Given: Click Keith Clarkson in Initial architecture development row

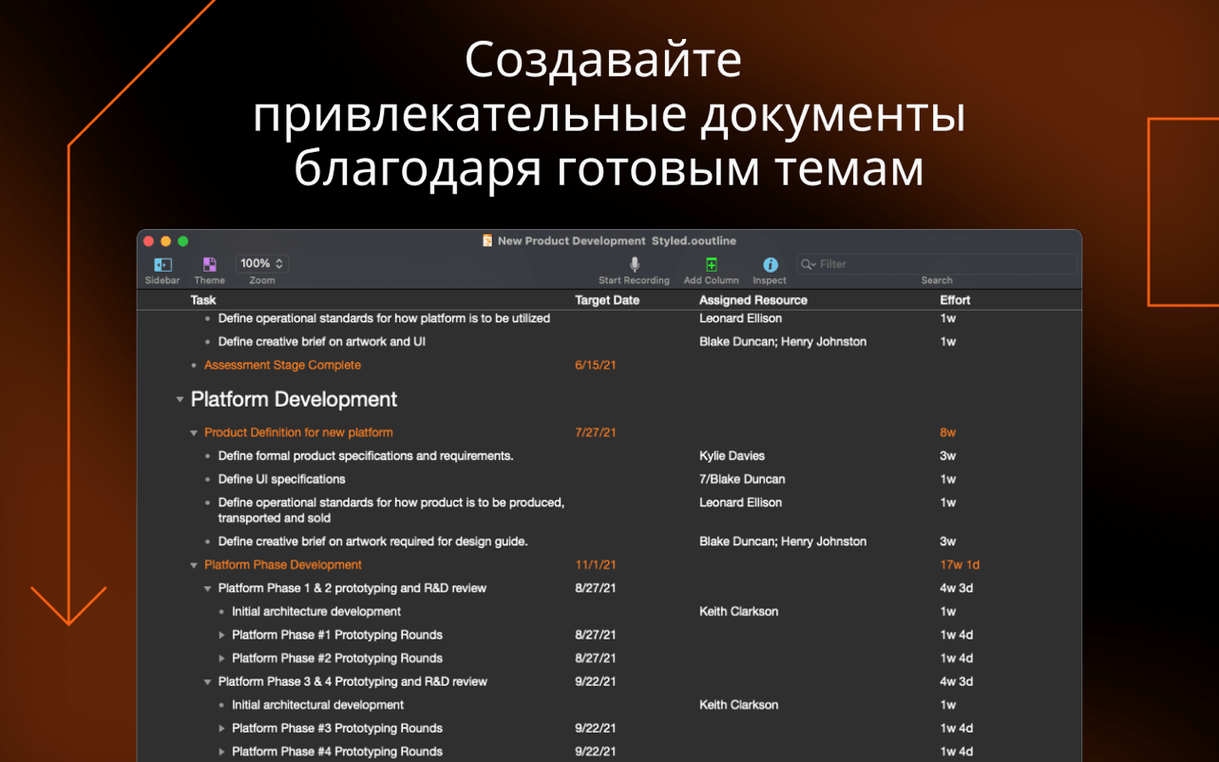Looking at the screenshot, I should [738, 611].
